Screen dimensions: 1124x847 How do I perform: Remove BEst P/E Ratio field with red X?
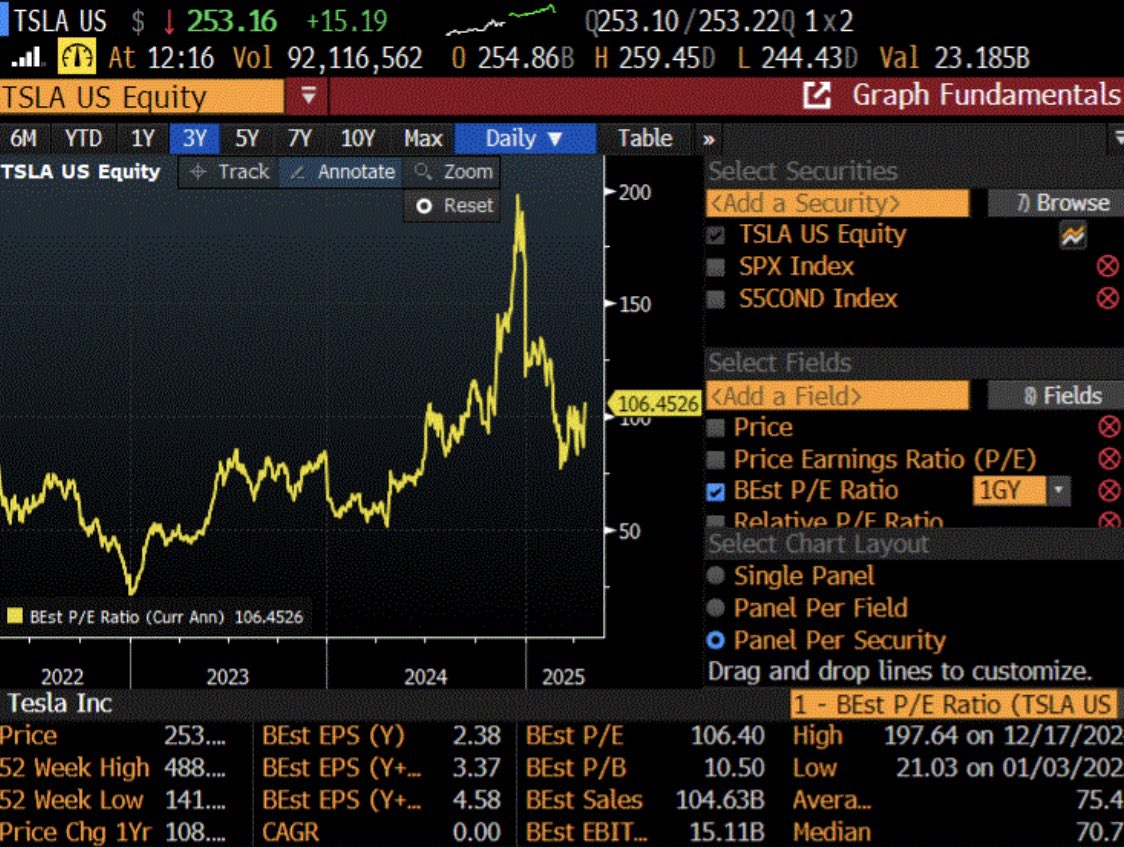1108,491
